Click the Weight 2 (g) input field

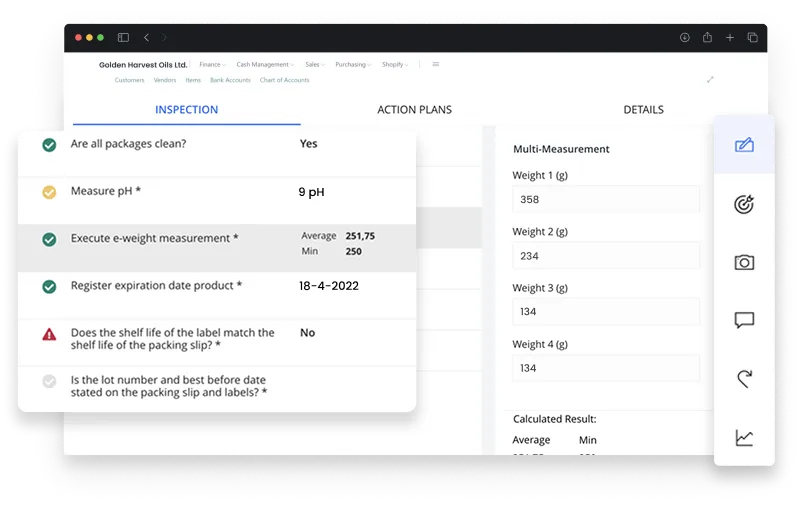tap(605, 256)
